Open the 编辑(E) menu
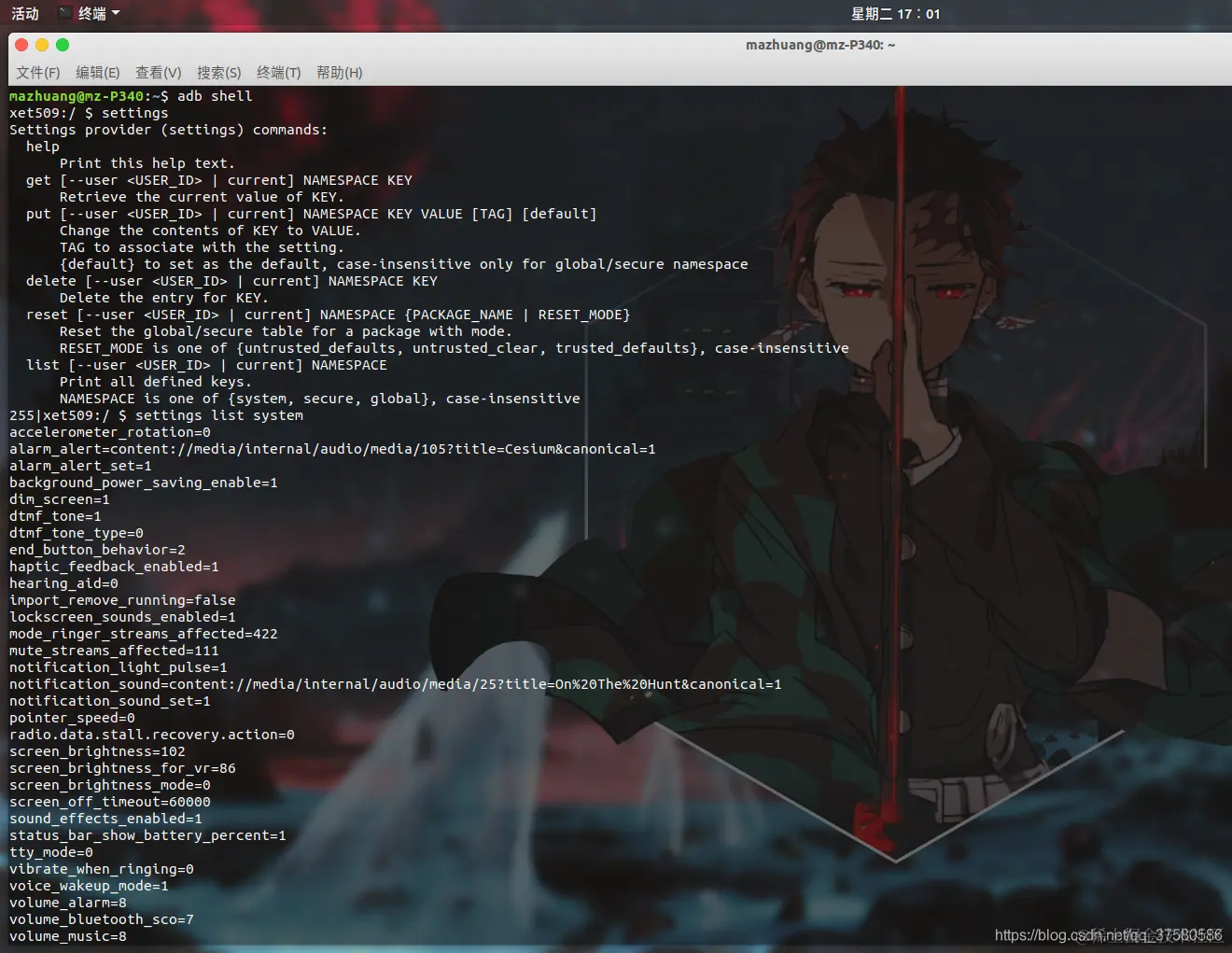The width and height of the screenshot is (1232, 953). [x=98, y=73]
